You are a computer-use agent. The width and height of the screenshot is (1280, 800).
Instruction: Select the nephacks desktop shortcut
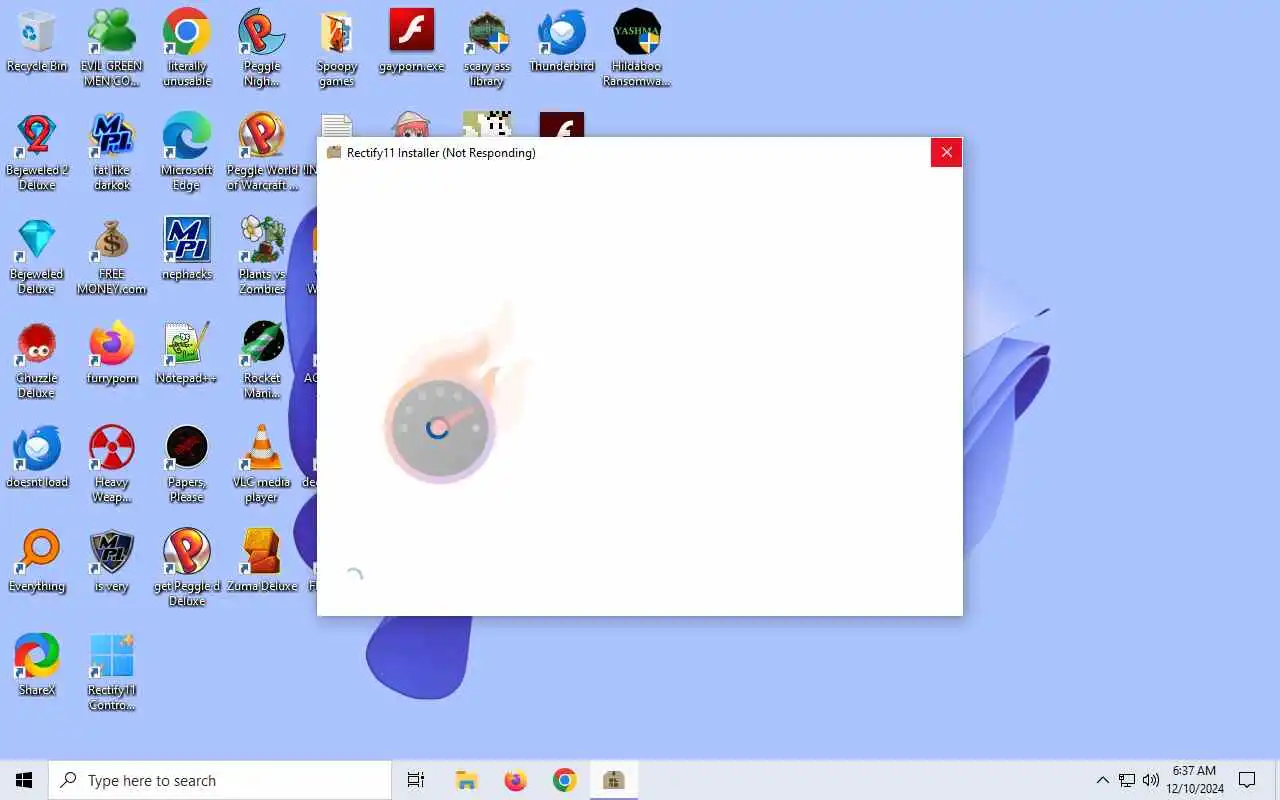187,248
